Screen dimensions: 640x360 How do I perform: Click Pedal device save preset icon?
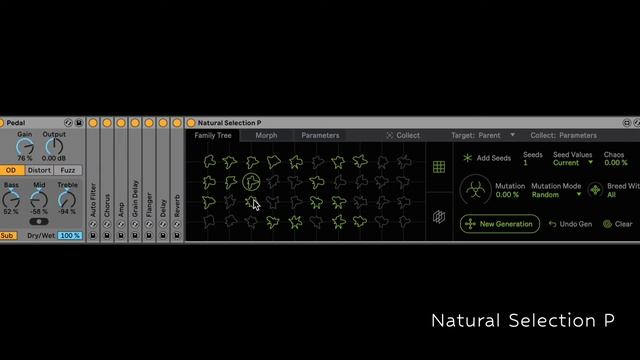point(79,123)
